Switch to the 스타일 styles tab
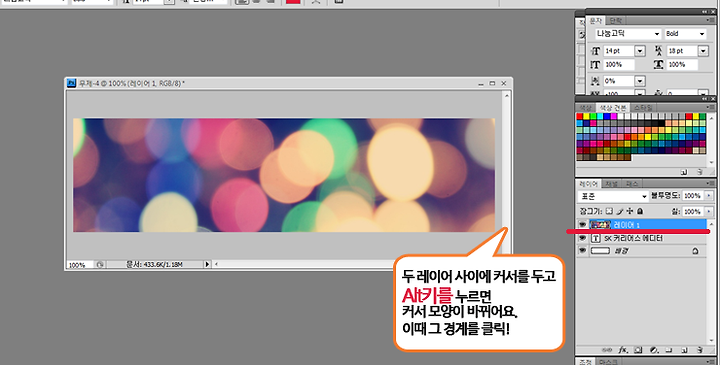The width and height of the screenshot is (720, 365). coord(642,108)
